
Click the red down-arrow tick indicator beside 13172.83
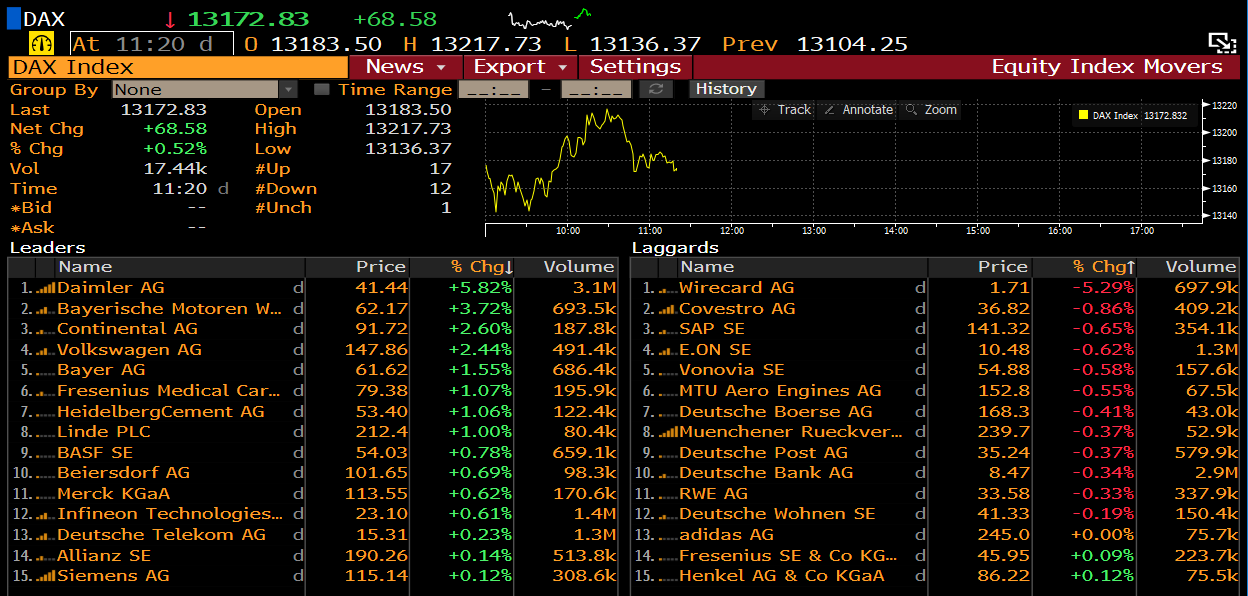pyautogui.click(x=170, y=19)
